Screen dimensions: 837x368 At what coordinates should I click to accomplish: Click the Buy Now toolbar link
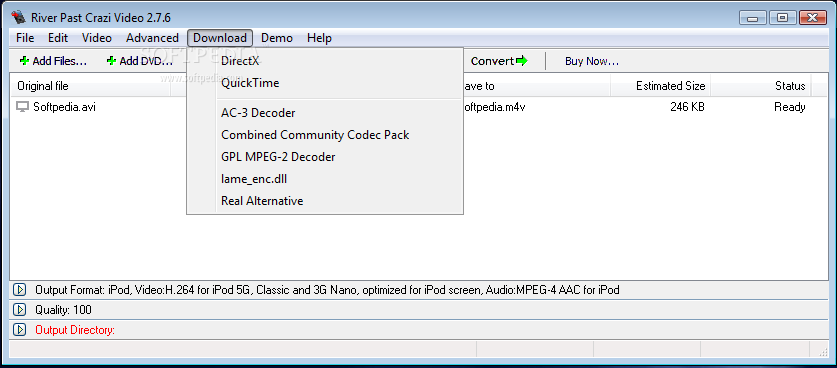click(592, 61)
